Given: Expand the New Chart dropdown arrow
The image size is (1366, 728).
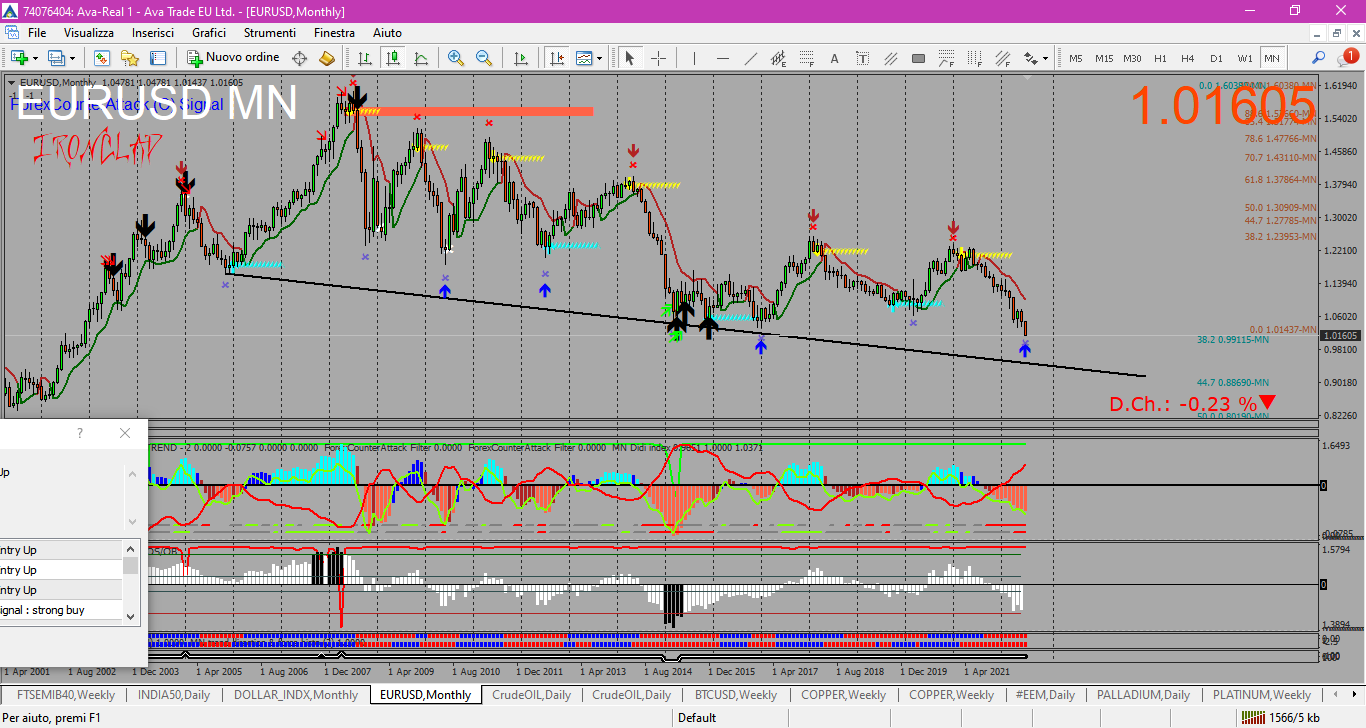Looking at the screenshot, I should [35, 58].
